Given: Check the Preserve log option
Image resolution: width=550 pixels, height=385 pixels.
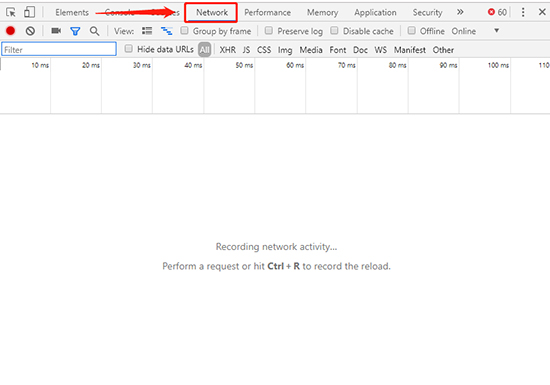Looking at the screenshot, I should [x=269, y=31].
